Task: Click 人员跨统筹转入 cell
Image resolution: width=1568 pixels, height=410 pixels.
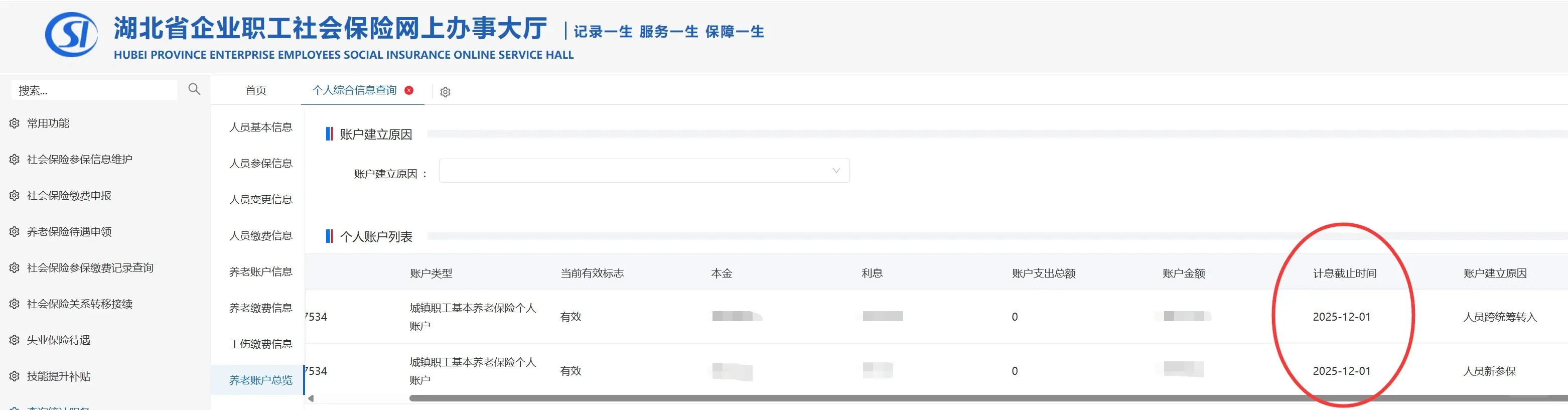Action: click(1500, 317)
